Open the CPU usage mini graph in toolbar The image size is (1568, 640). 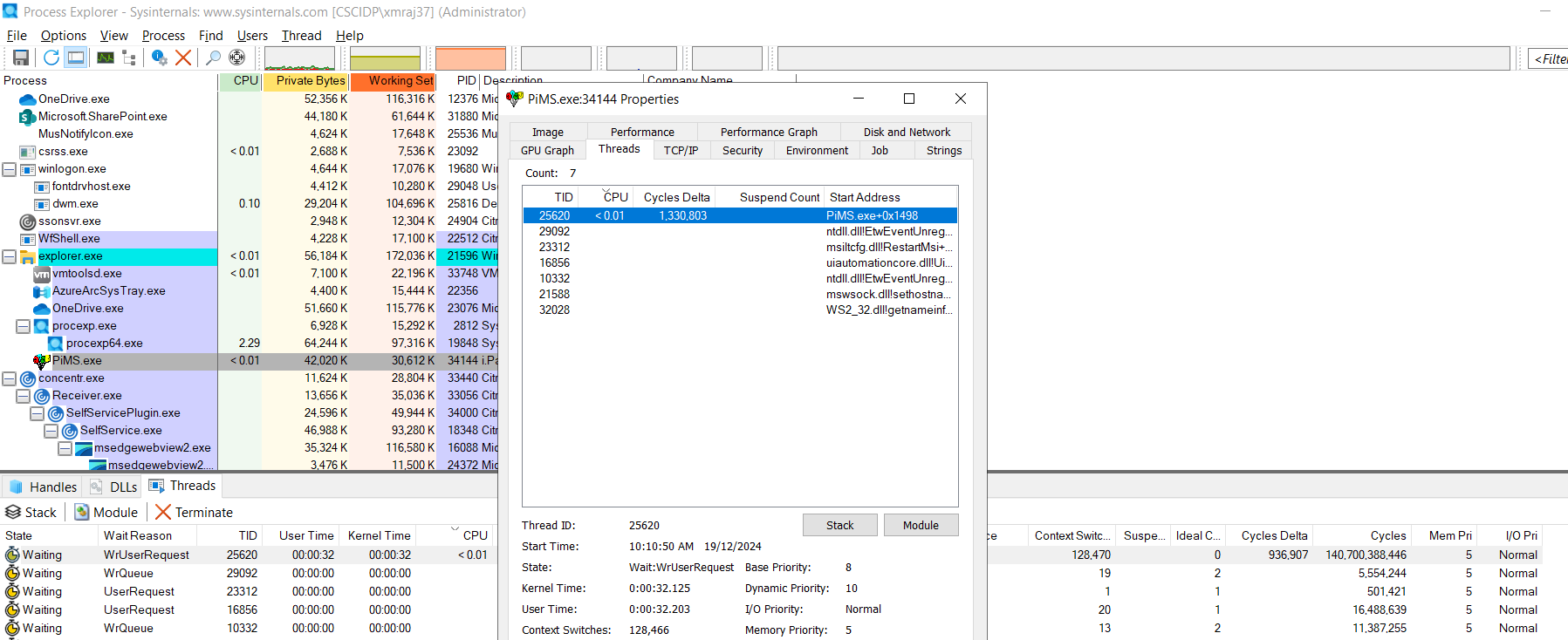299,58
